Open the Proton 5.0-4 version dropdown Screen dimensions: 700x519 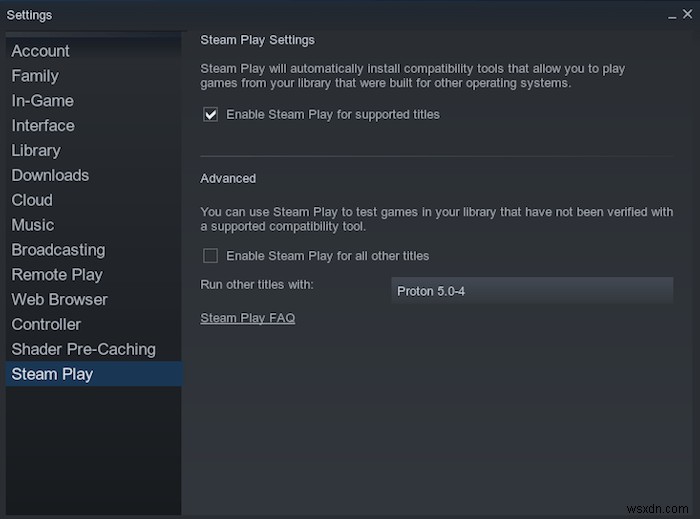point(531,290)
